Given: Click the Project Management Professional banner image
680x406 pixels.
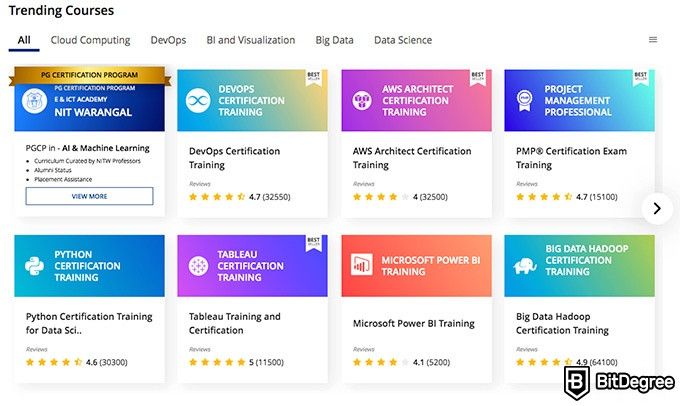Looking at the screenshot, I should (579, 100).
